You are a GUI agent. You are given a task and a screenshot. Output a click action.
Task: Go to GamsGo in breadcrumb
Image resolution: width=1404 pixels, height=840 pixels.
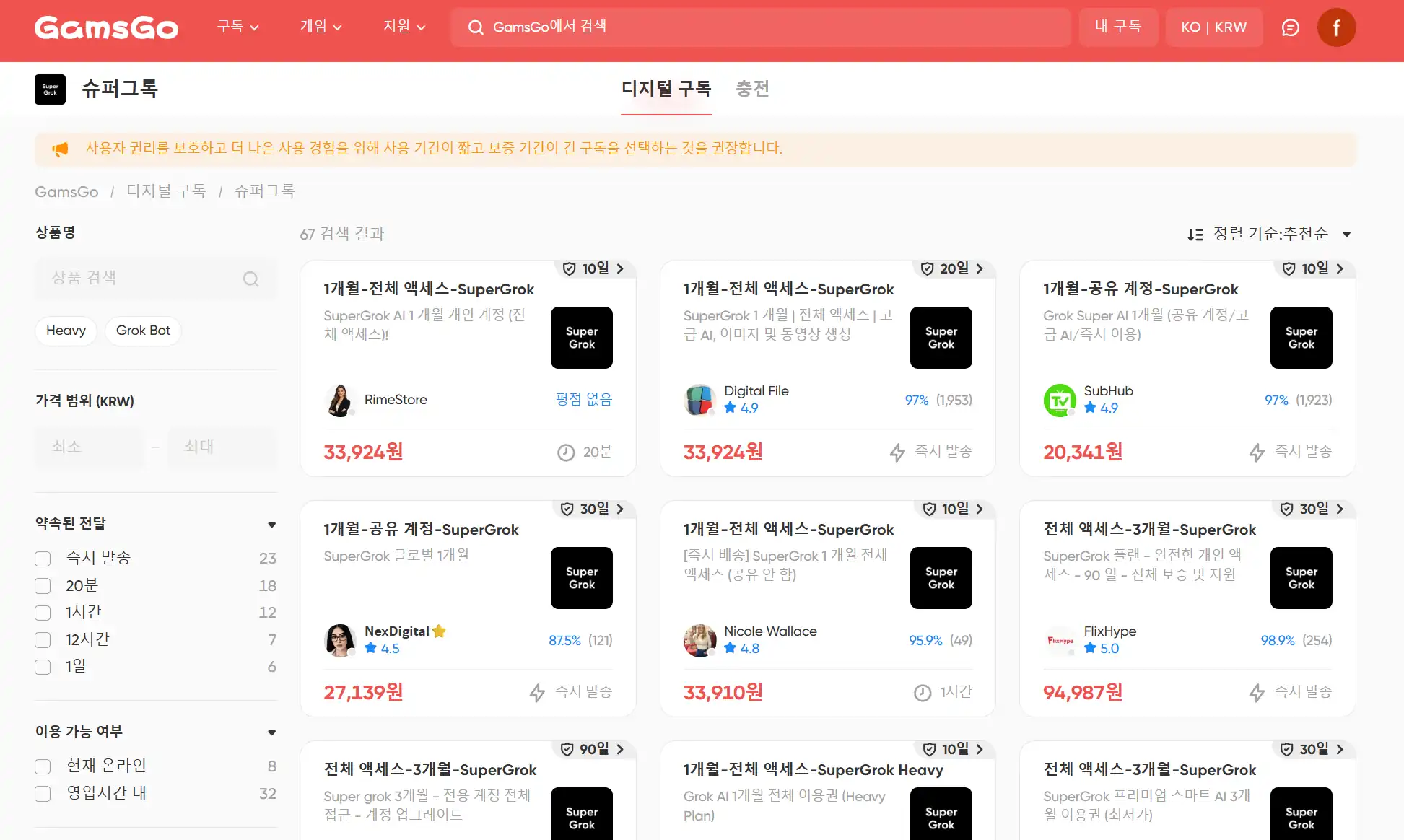[x=66, y=192]
